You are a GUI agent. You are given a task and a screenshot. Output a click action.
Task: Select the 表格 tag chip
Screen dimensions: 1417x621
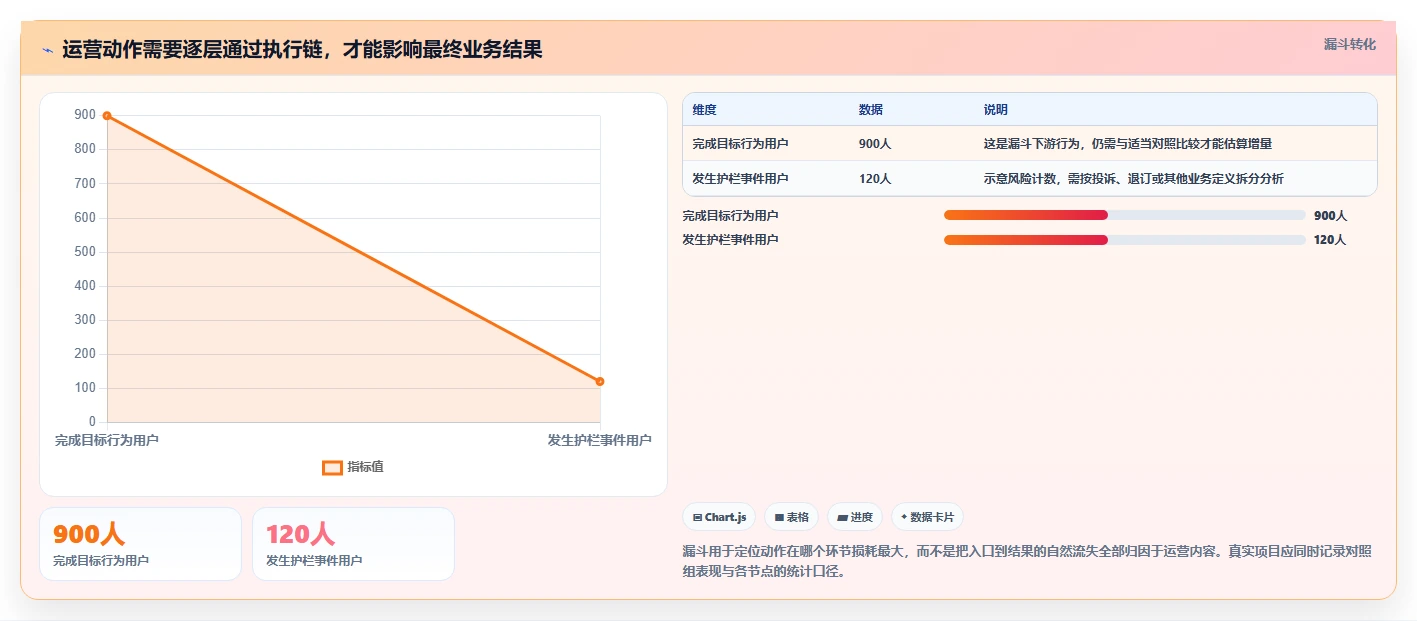pos(791,517)
